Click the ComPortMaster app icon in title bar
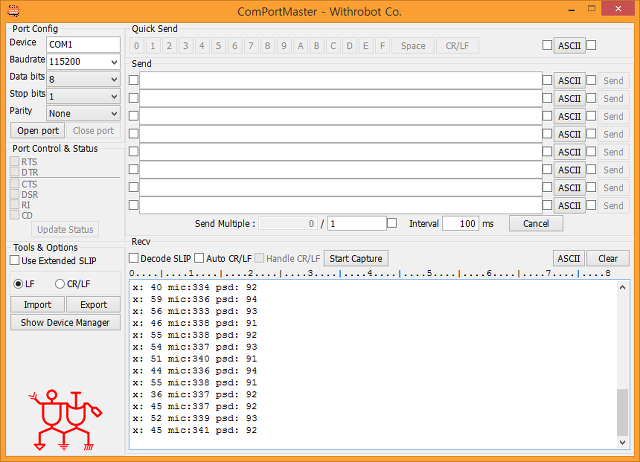The image size is (640, 462). (13, 11)
